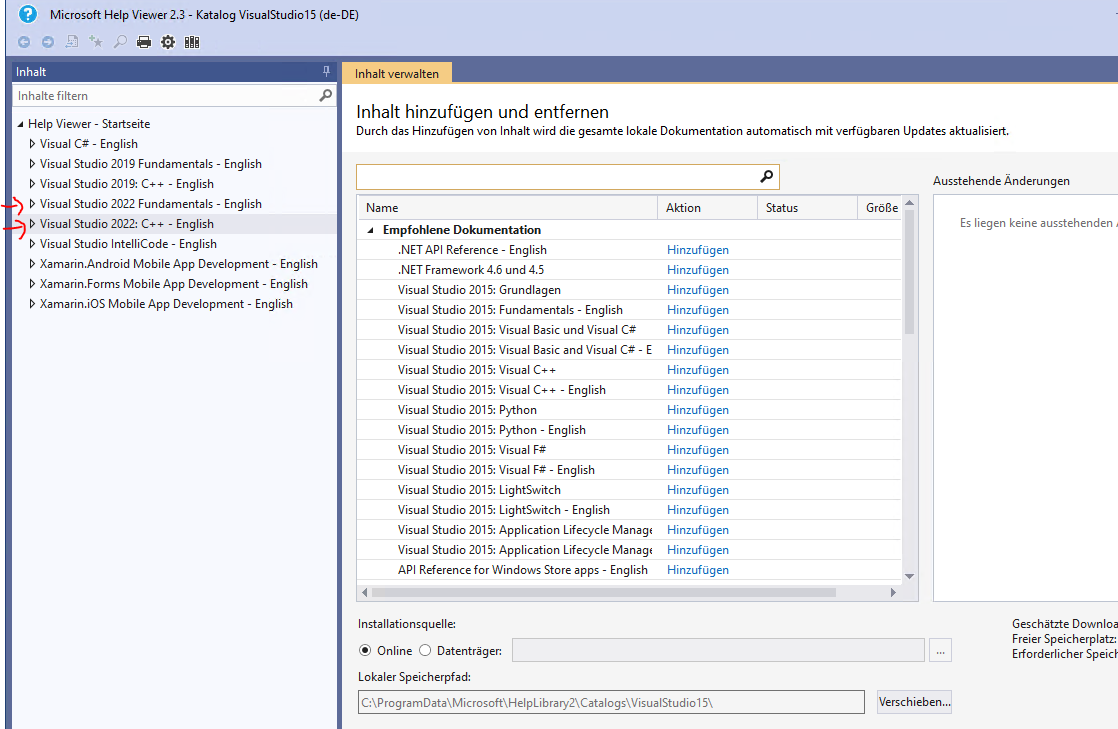Click Hinzufügen for Visual Studio 2015: Python
The height and width of the screenshot is (729, 1118).
[697, 409]
